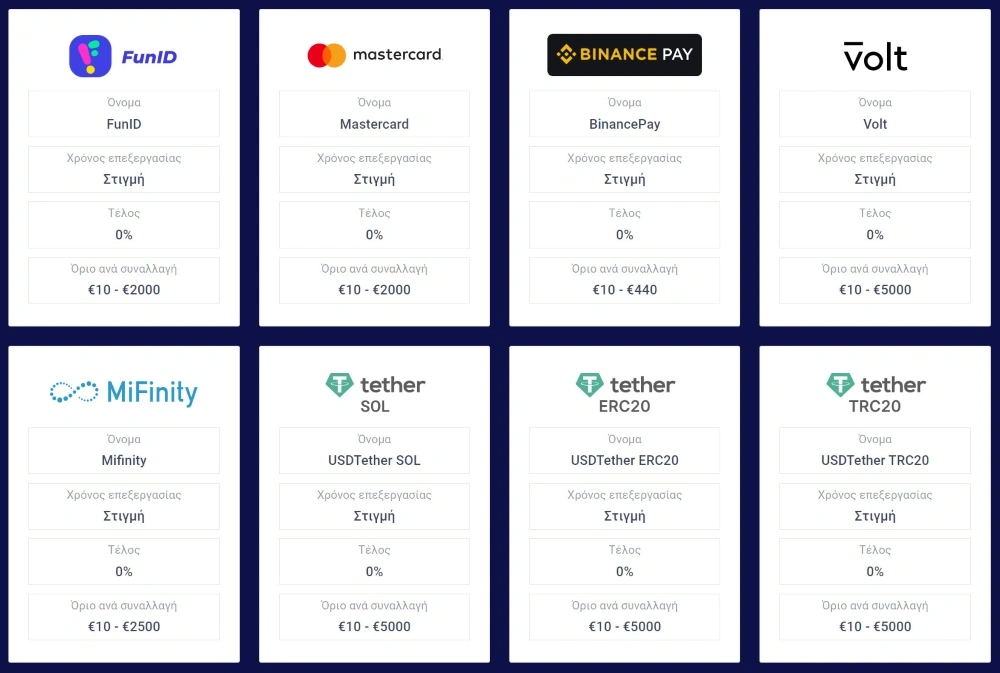Click the tether ERC20 logo
The image size is (1000, 673).
624,393
